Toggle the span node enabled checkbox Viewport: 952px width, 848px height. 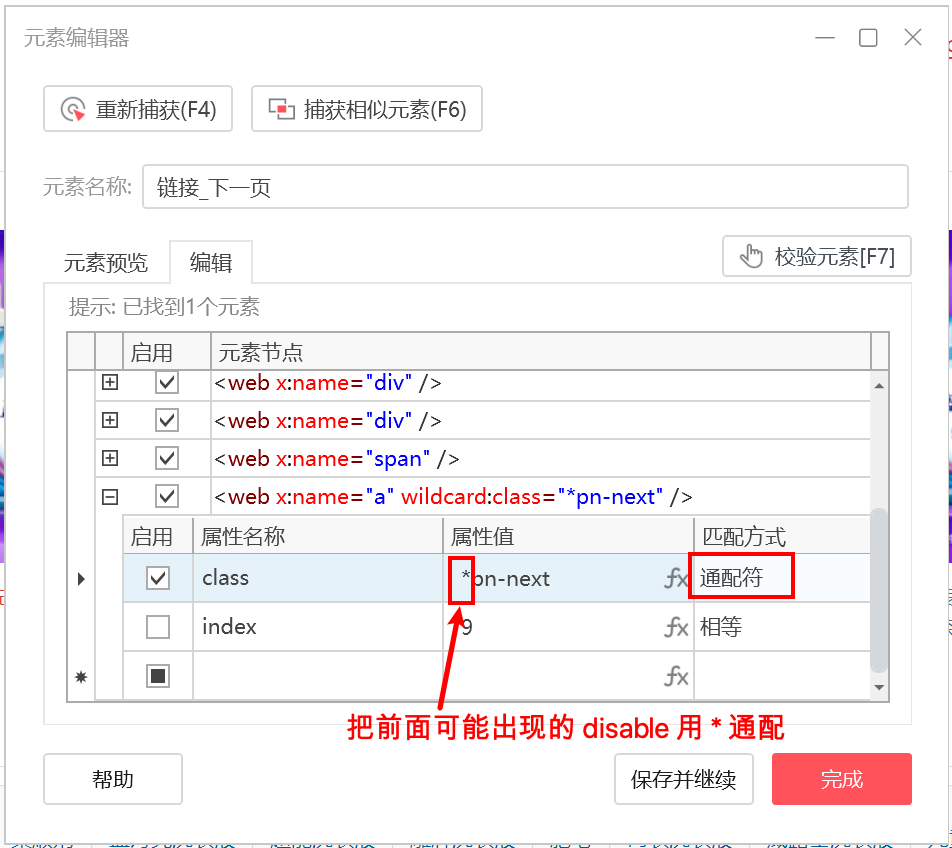(x=166, y=458)
